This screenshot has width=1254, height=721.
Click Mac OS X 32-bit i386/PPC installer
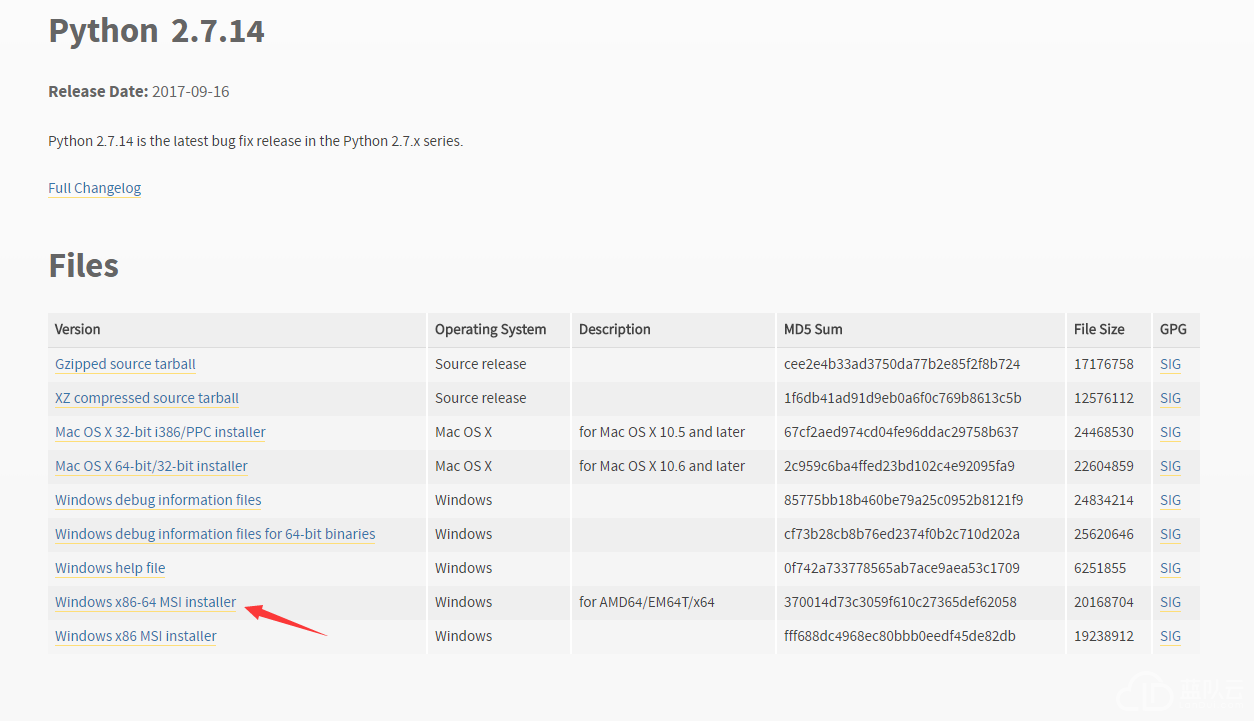(160, 432)
